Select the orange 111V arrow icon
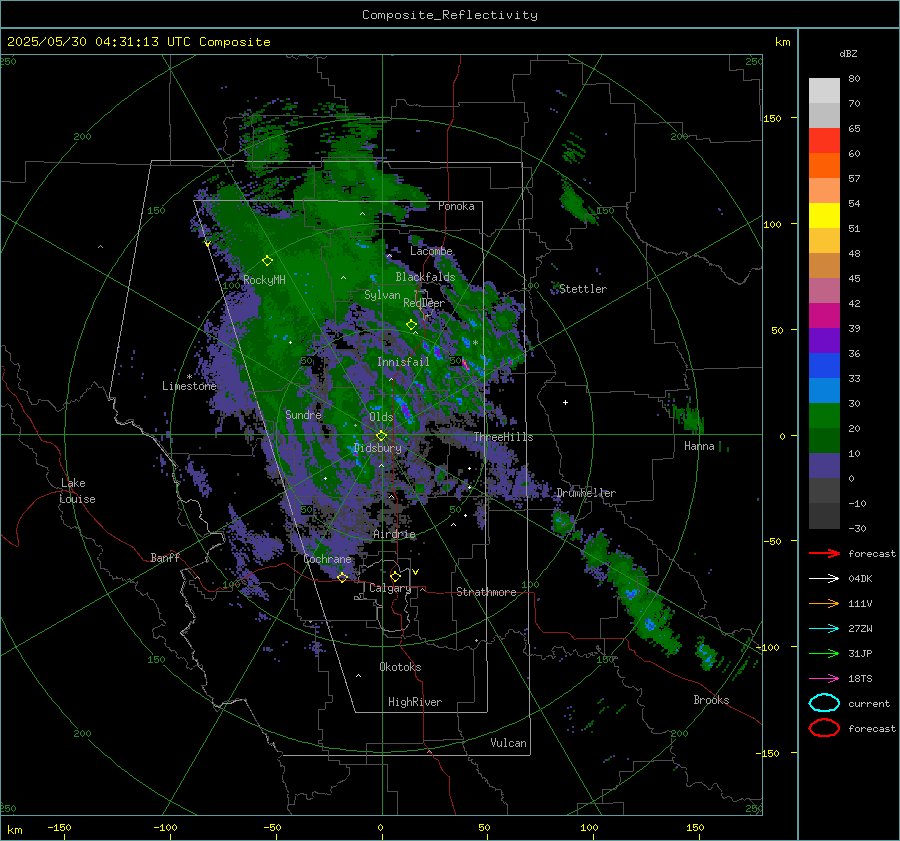The image size is (900, 841). click(x=824, y=603)
